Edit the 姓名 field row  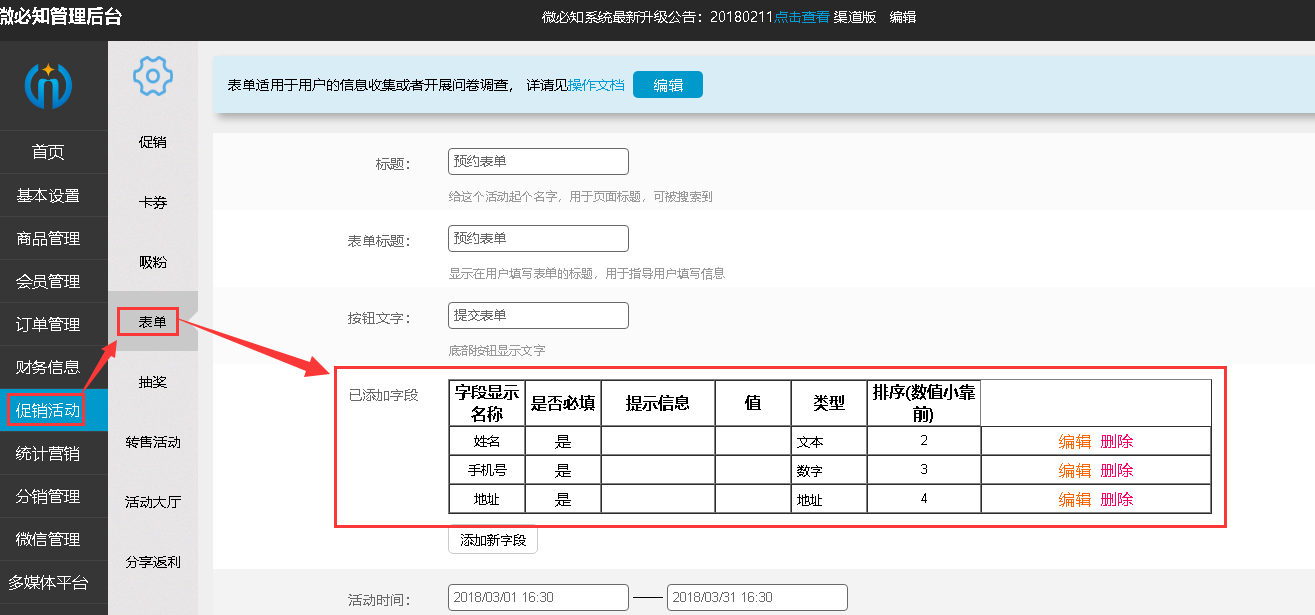[1075, 441]
